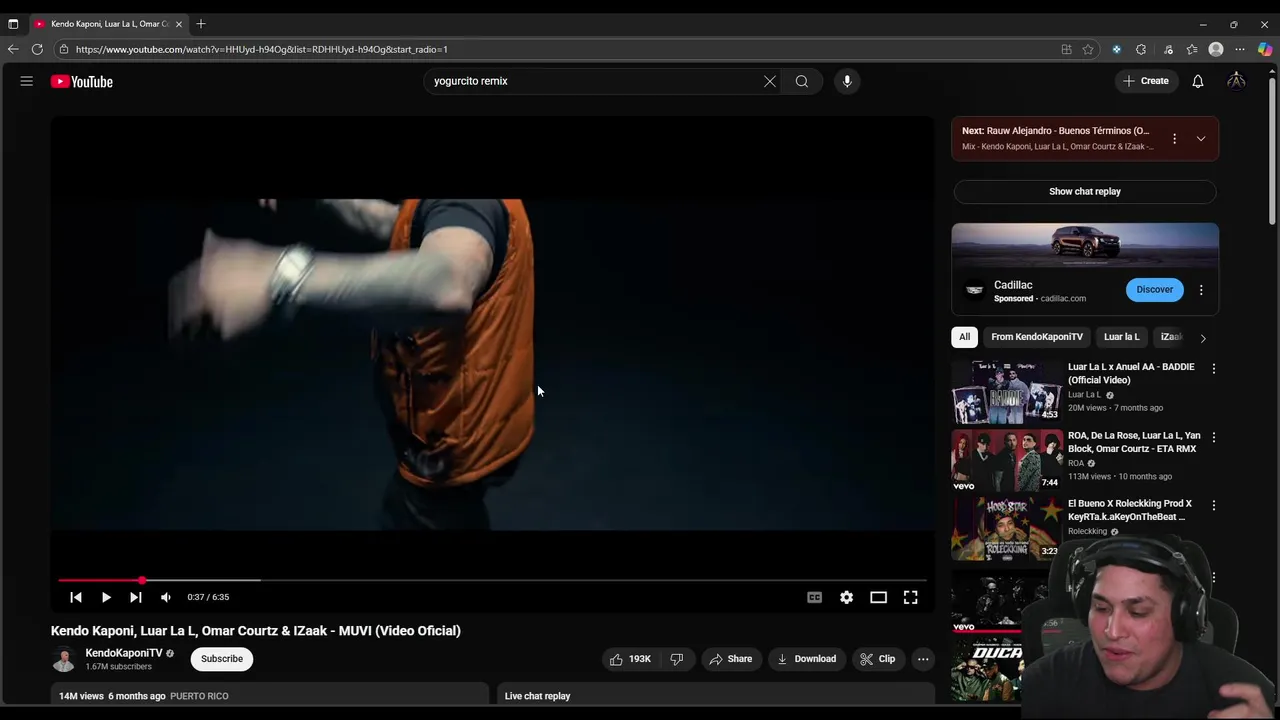1280x720 pixels.
Task: Dislike this video
Action: pyautogui.click(x=677, y=659)
